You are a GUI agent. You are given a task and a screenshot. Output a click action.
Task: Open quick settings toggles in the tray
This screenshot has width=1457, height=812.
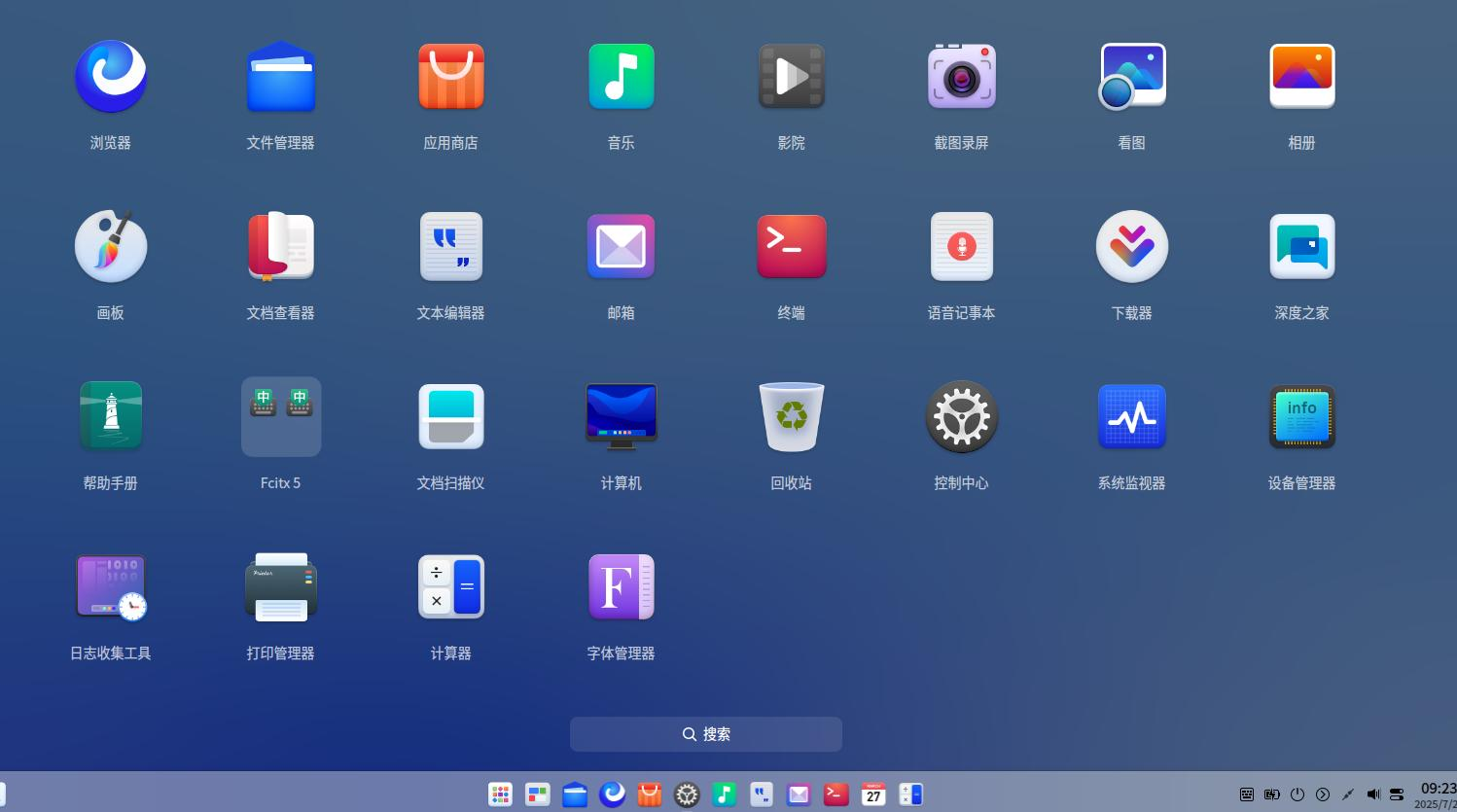(1397, 794)
